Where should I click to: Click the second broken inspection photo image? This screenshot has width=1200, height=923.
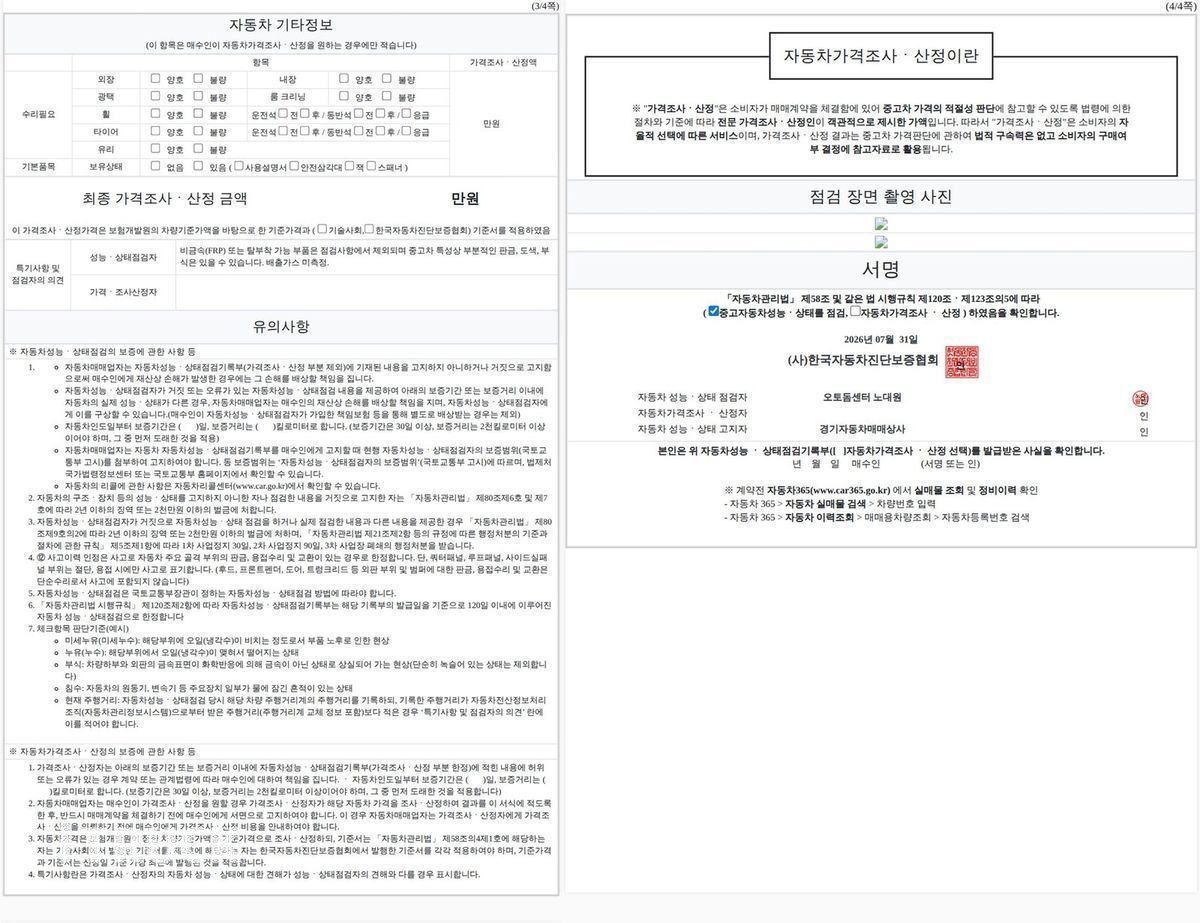click(x=881, y=242)
